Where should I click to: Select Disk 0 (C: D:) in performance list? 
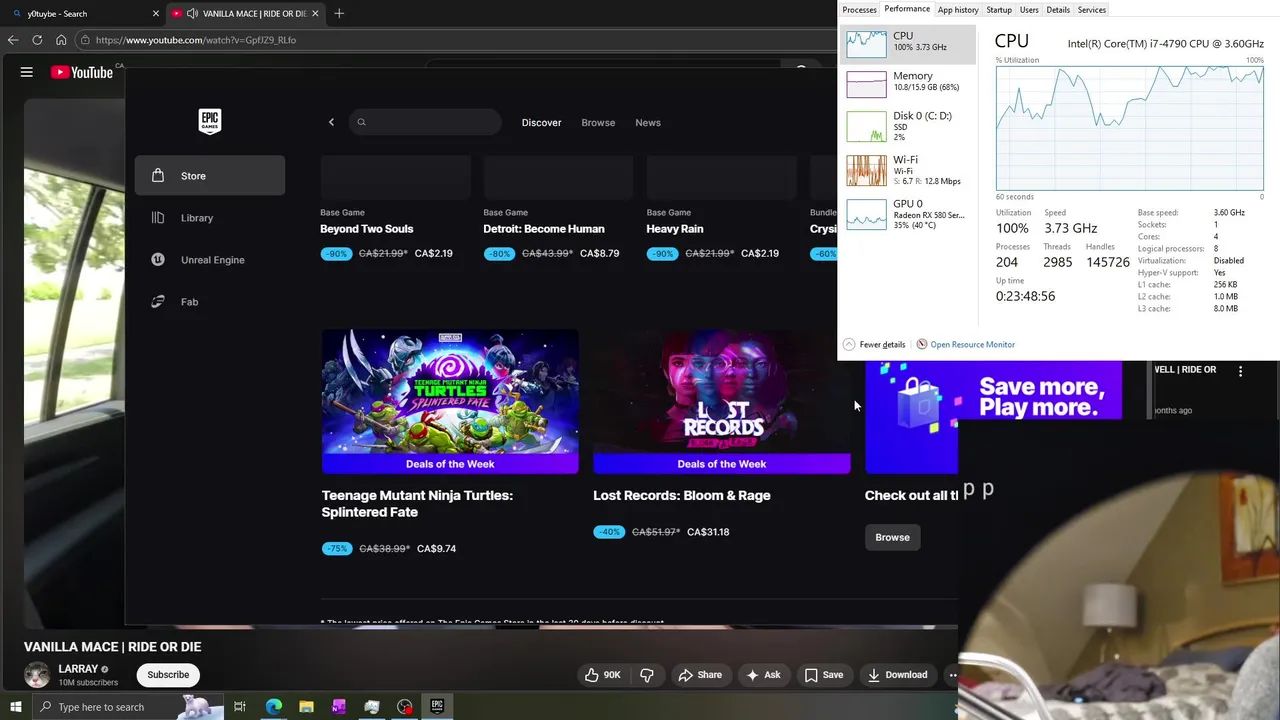click(907, 126)
